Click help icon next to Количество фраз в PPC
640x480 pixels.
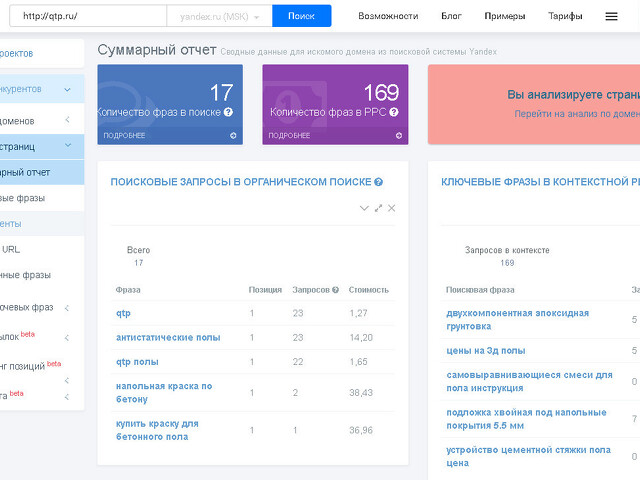pyautogui.click(x=394, y=112)
